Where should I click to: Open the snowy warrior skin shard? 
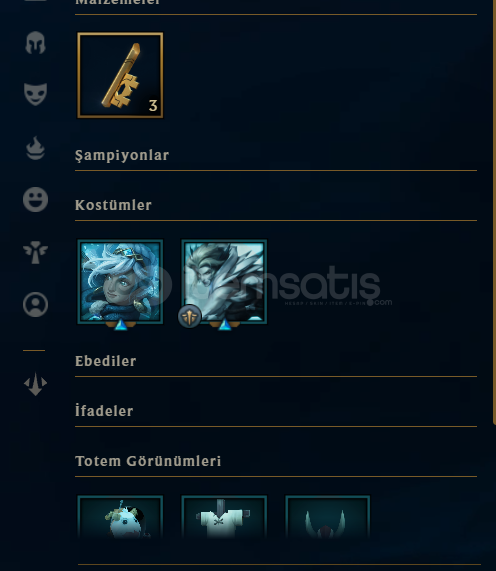coord(224,282)
